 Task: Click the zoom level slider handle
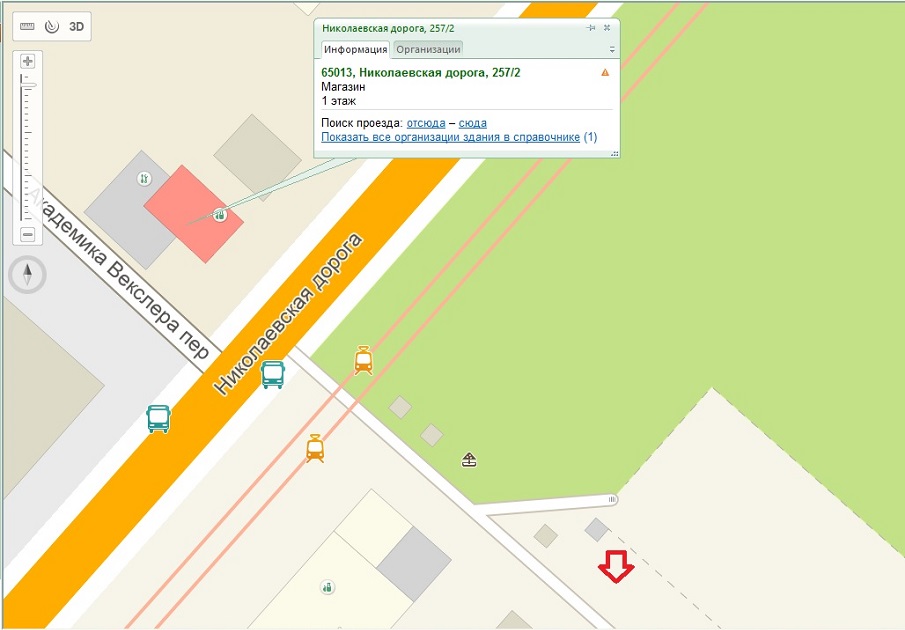[x=28, y=84]
